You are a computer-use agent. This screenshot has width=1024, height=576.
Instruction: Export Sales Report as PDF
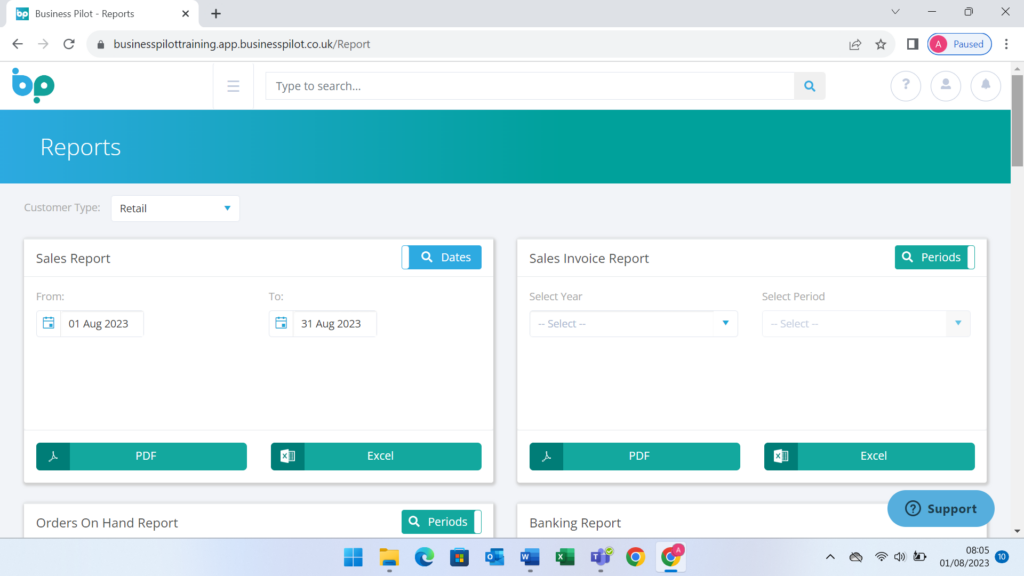[141, 456]
